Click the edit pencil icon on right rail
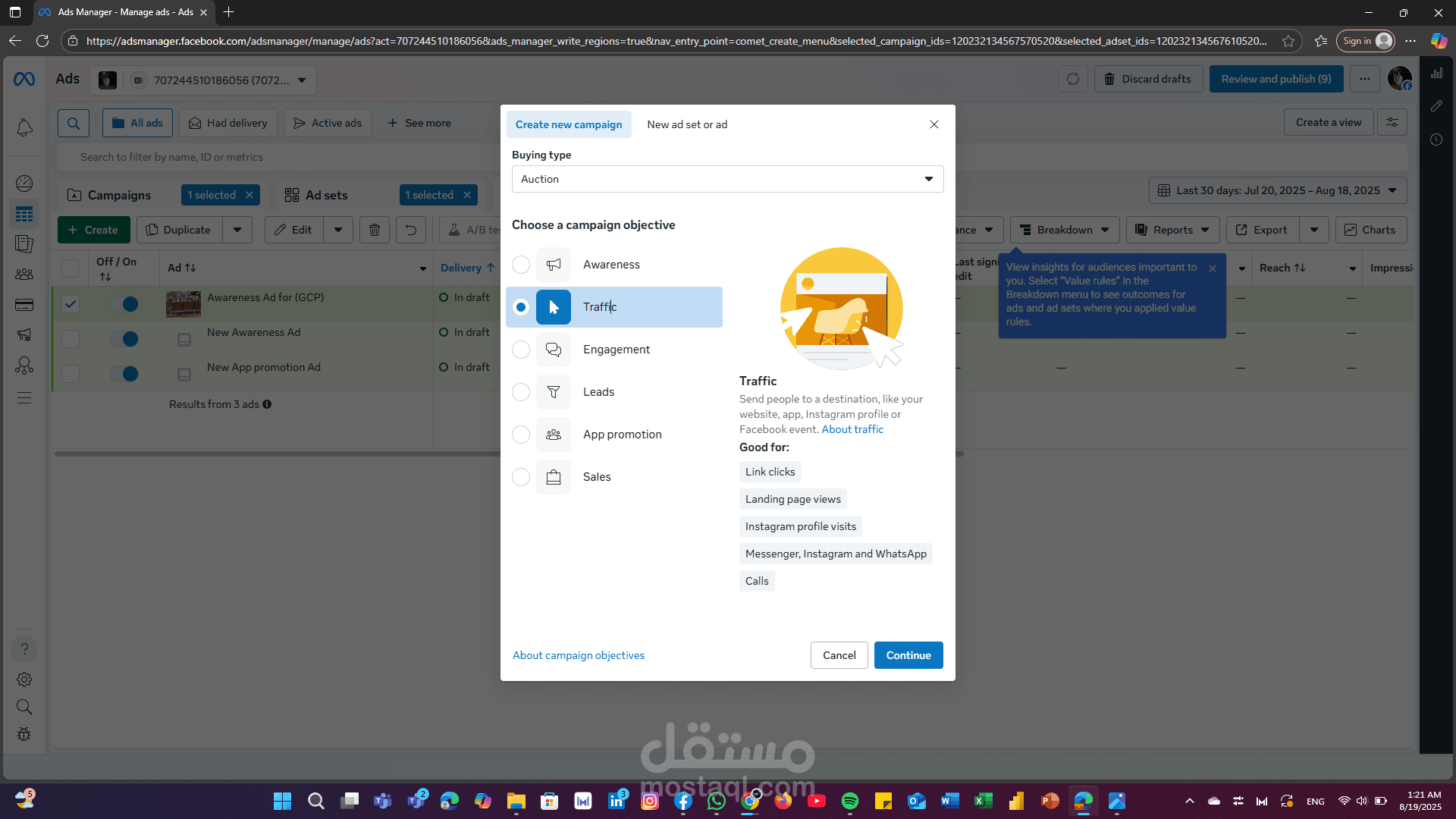1456x819 pixels. 1437,106
